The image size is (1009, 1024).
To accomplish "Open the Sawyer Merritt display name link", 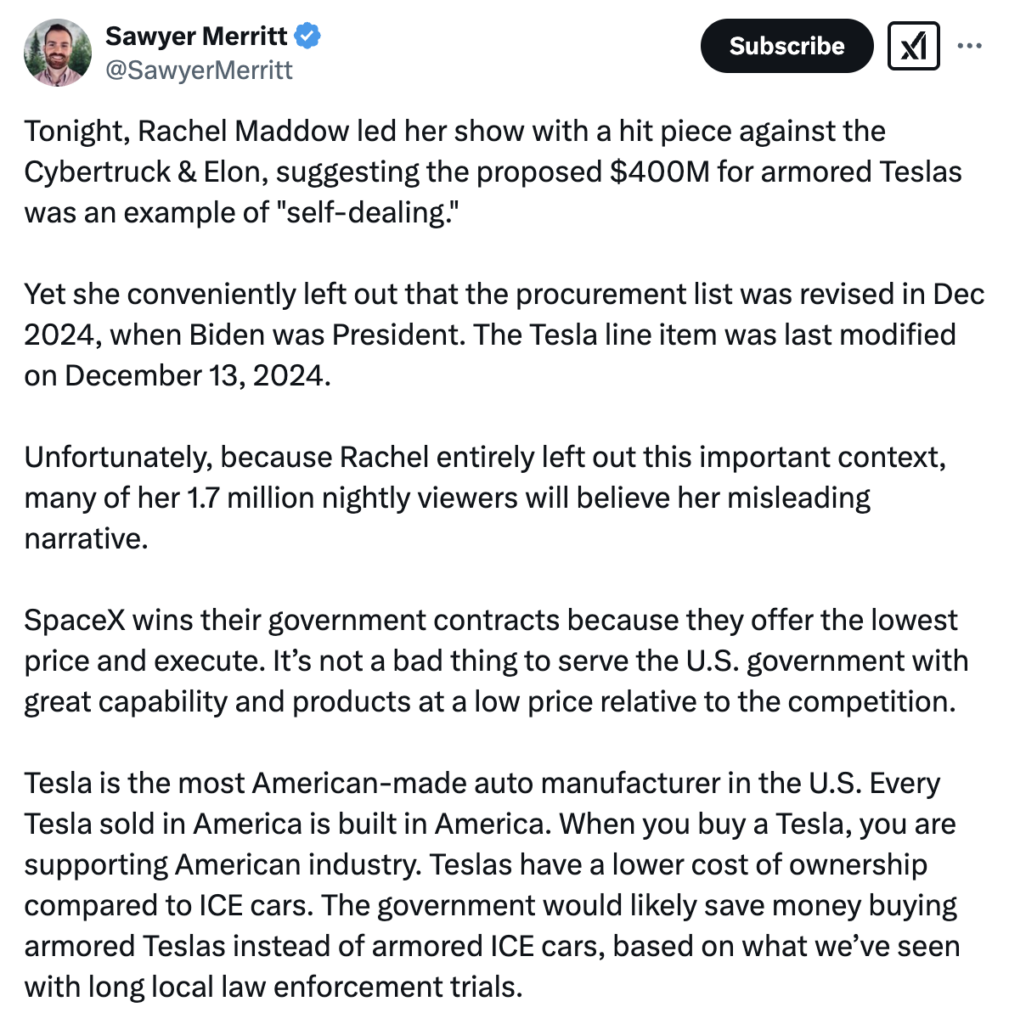I will (196, 36).
